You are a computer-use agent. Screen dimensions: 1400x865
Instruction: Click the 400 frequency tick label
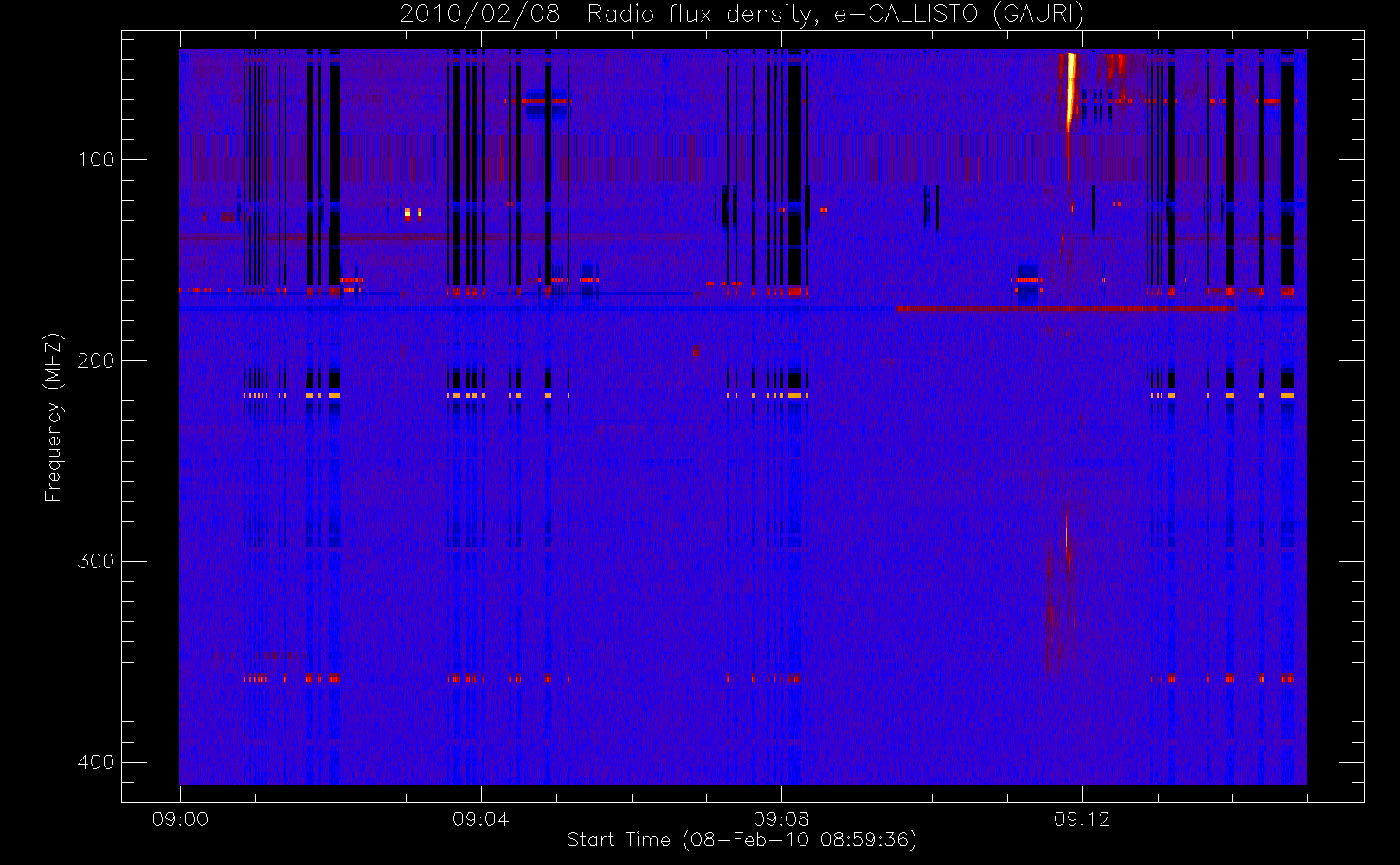95,762
